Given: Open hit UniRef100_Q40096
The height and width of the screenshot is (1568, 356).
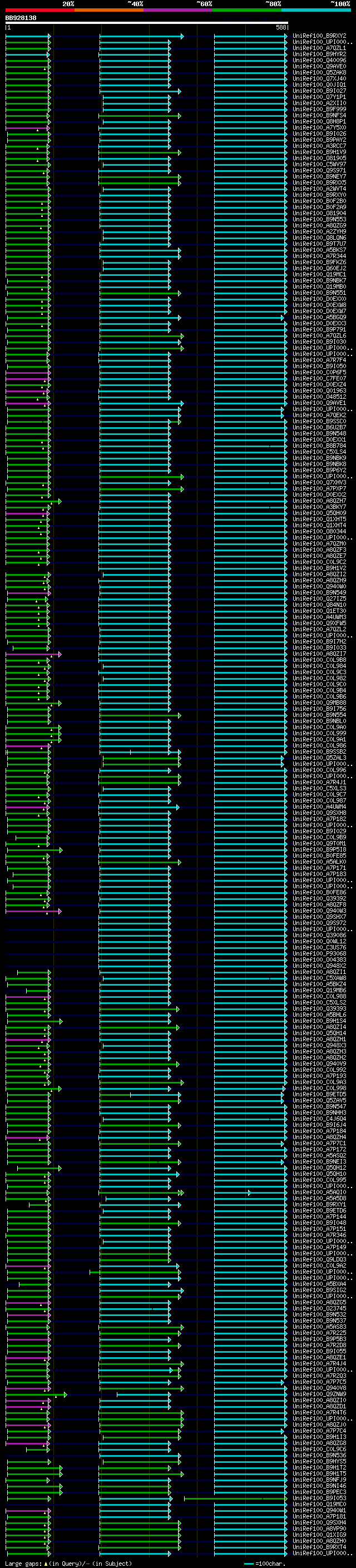Looking at the screenshot, I should (319, 60).
